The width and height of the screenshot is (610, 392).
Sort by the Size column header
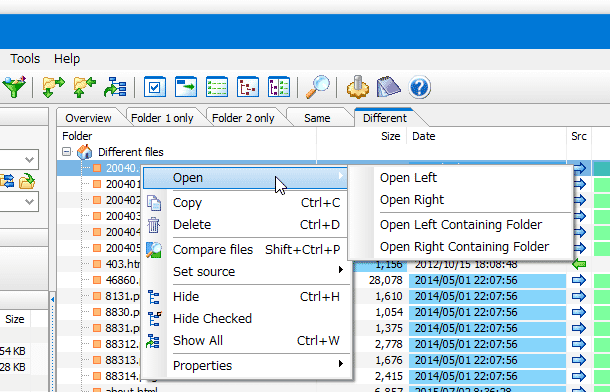[362, 136]
